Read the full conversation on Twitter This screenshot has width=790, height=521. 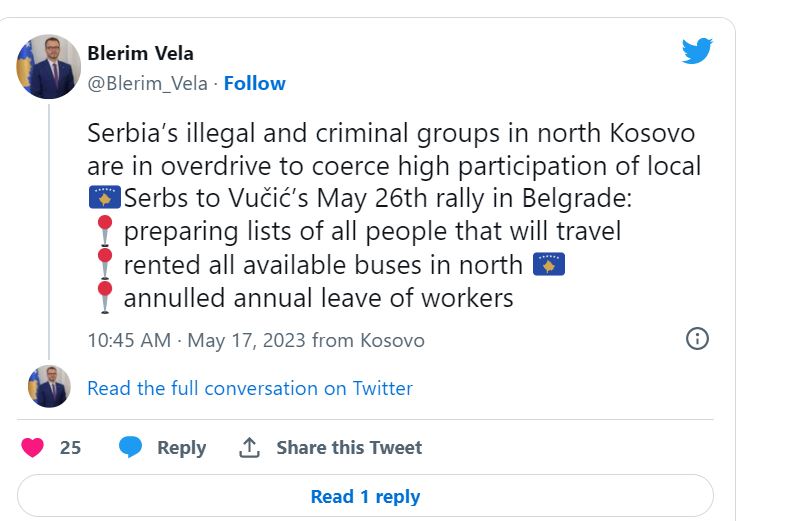click(x=250, y=388)
